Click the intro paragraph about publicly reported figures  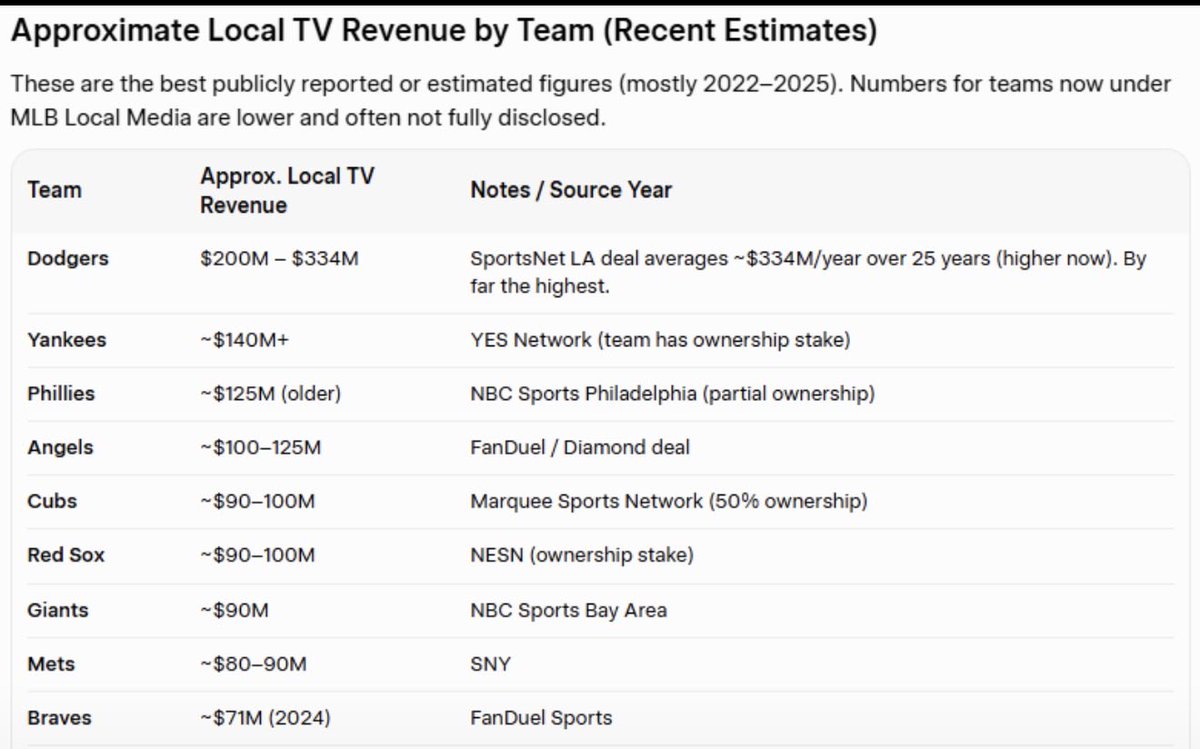pyautogui.click(x=590, y=101)
